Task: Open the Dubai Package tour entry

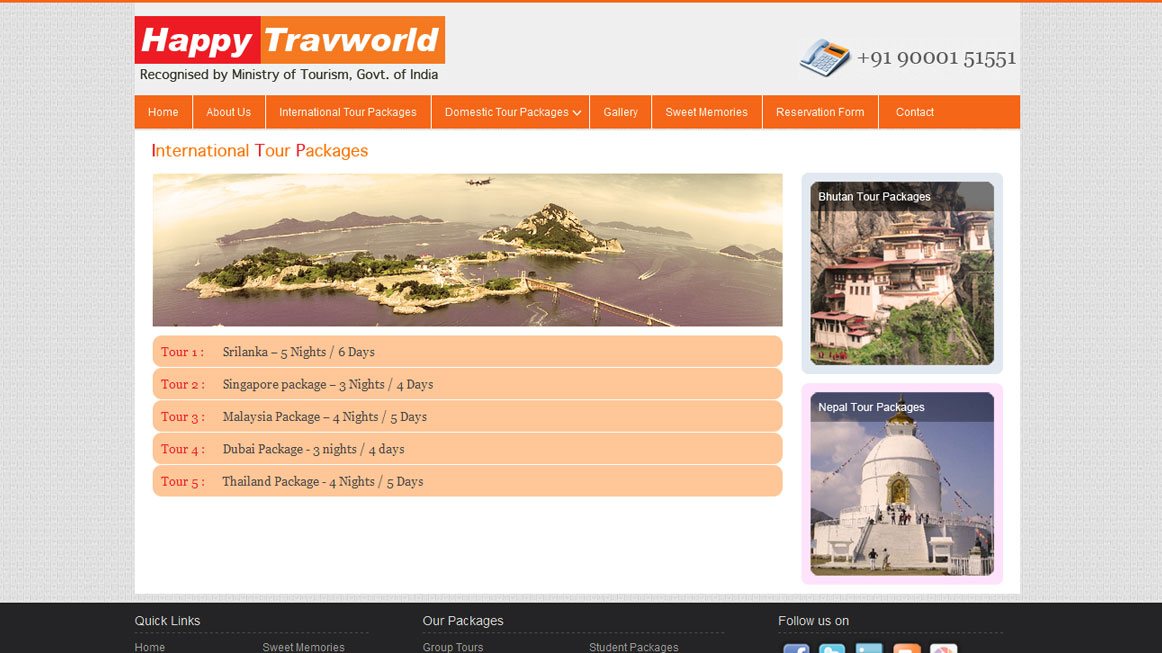Action: 467,449
